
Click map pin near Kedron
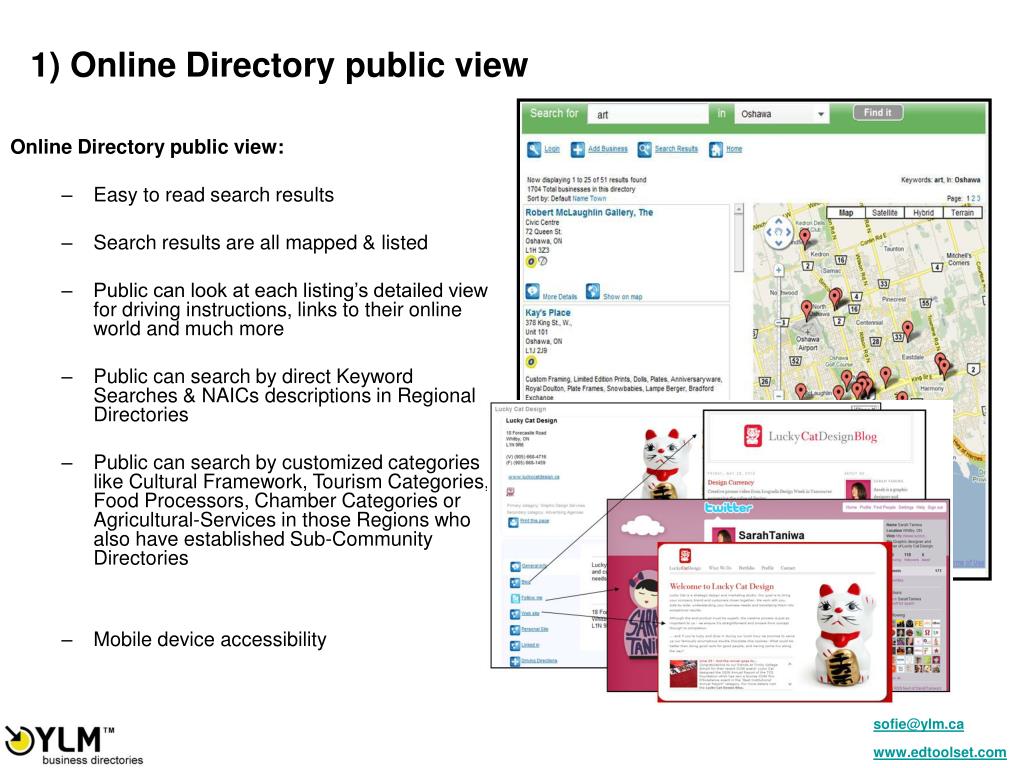point(805,237)
